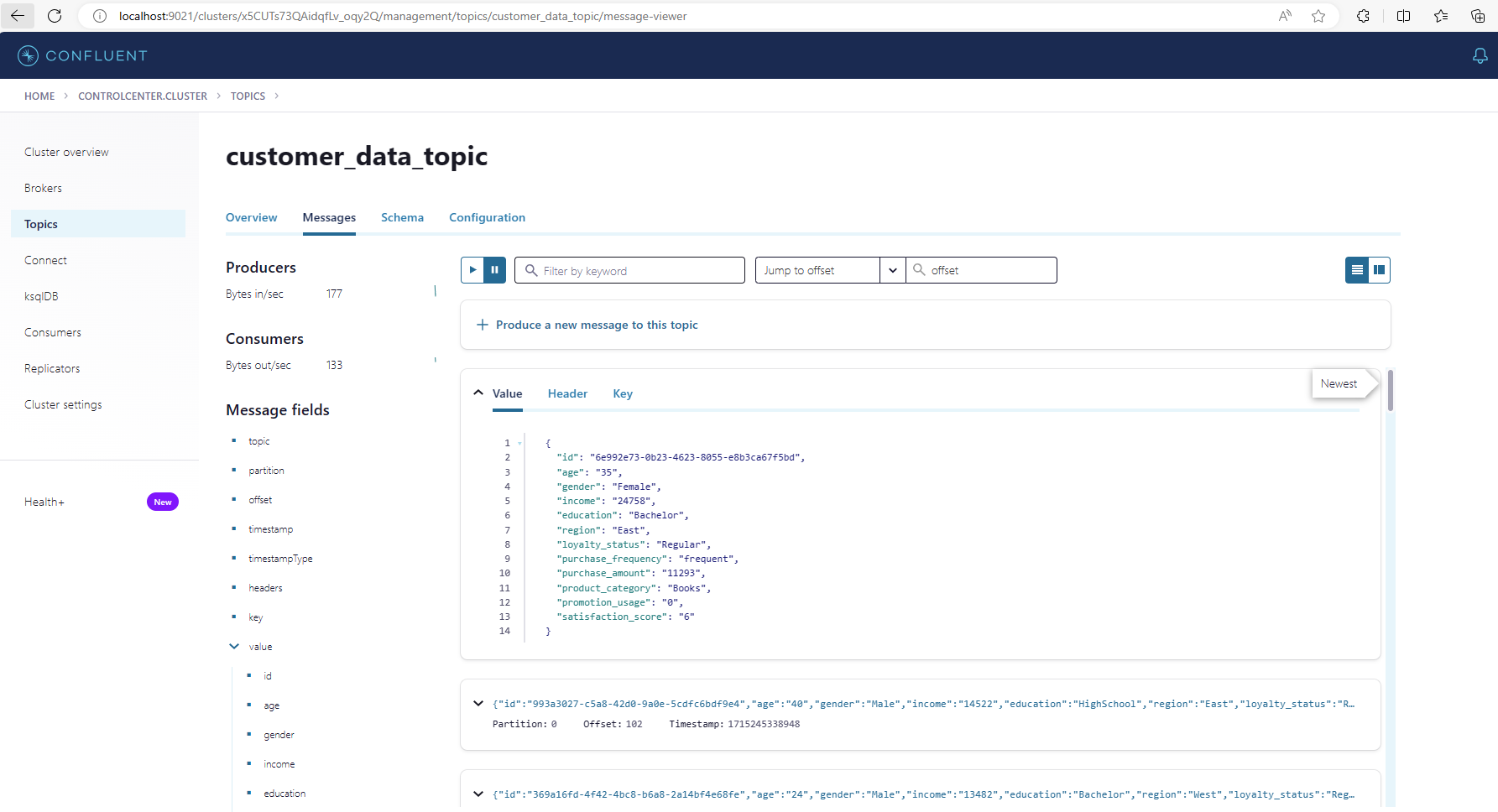Open Consumers in sidebar
Screen dimensions: 1498x812
(53, 332)
